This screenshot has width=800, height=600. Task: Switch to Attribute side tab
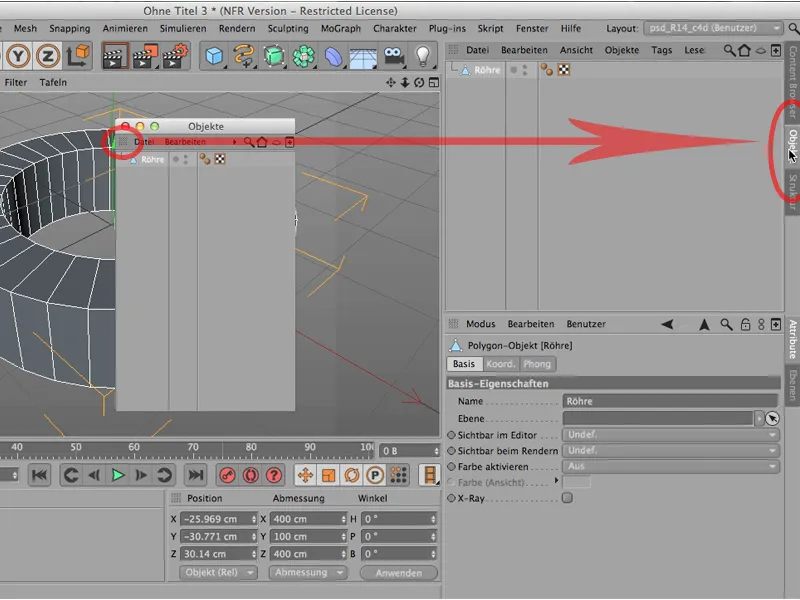pyautogui.click(x=792, y=339)
